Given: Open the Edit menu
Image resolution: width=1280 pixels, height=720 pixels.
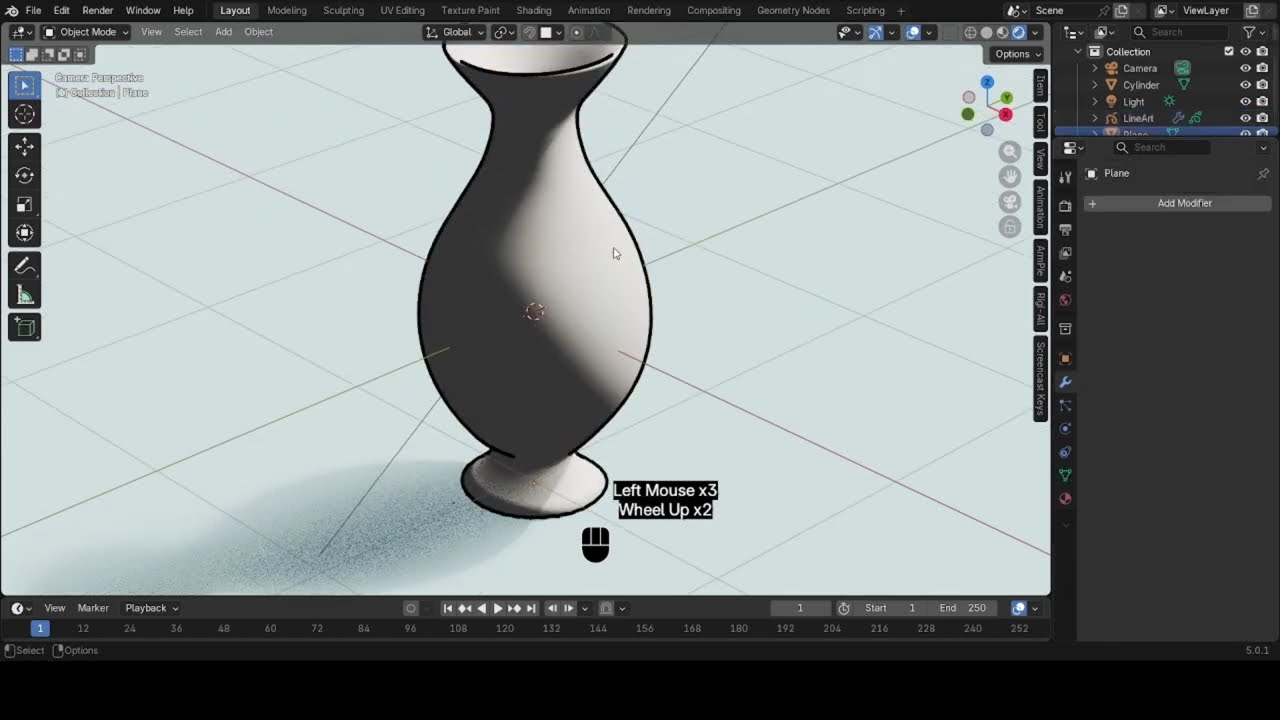Looking at the screenshot, I should pos(61,10).
